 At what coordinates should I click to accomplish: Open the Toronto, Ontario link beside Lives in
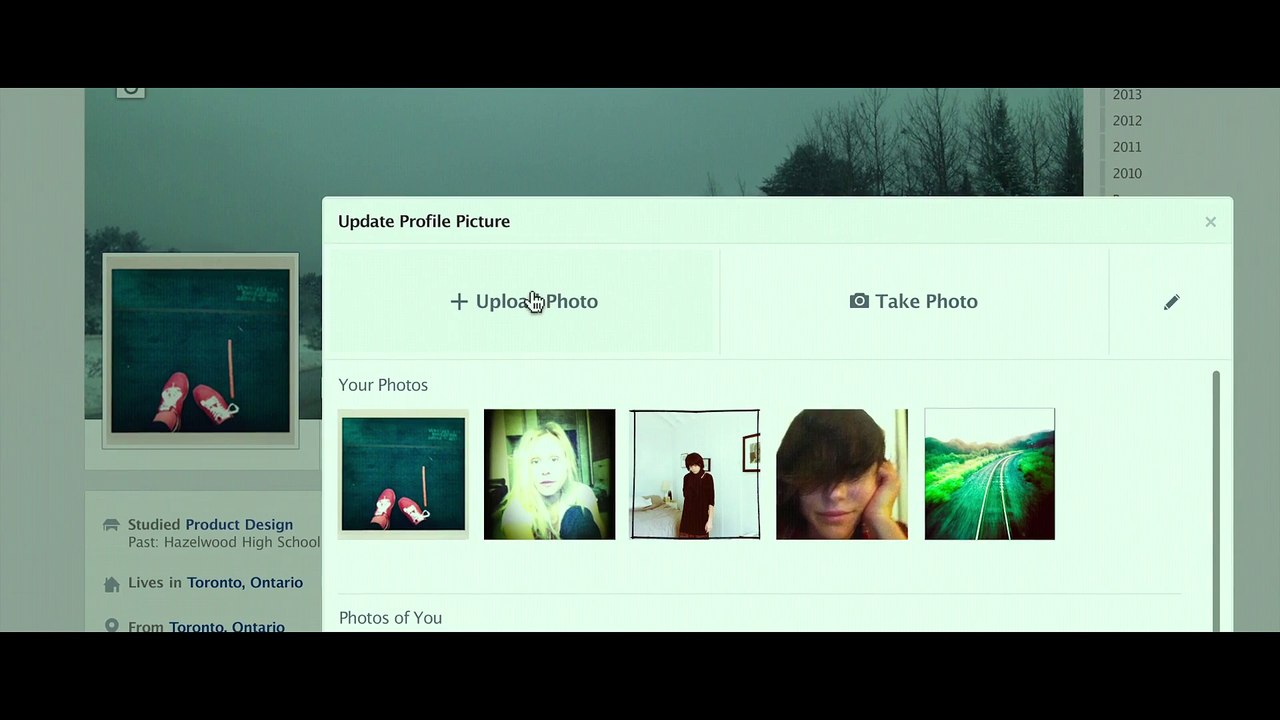click(x=245, y=583)
